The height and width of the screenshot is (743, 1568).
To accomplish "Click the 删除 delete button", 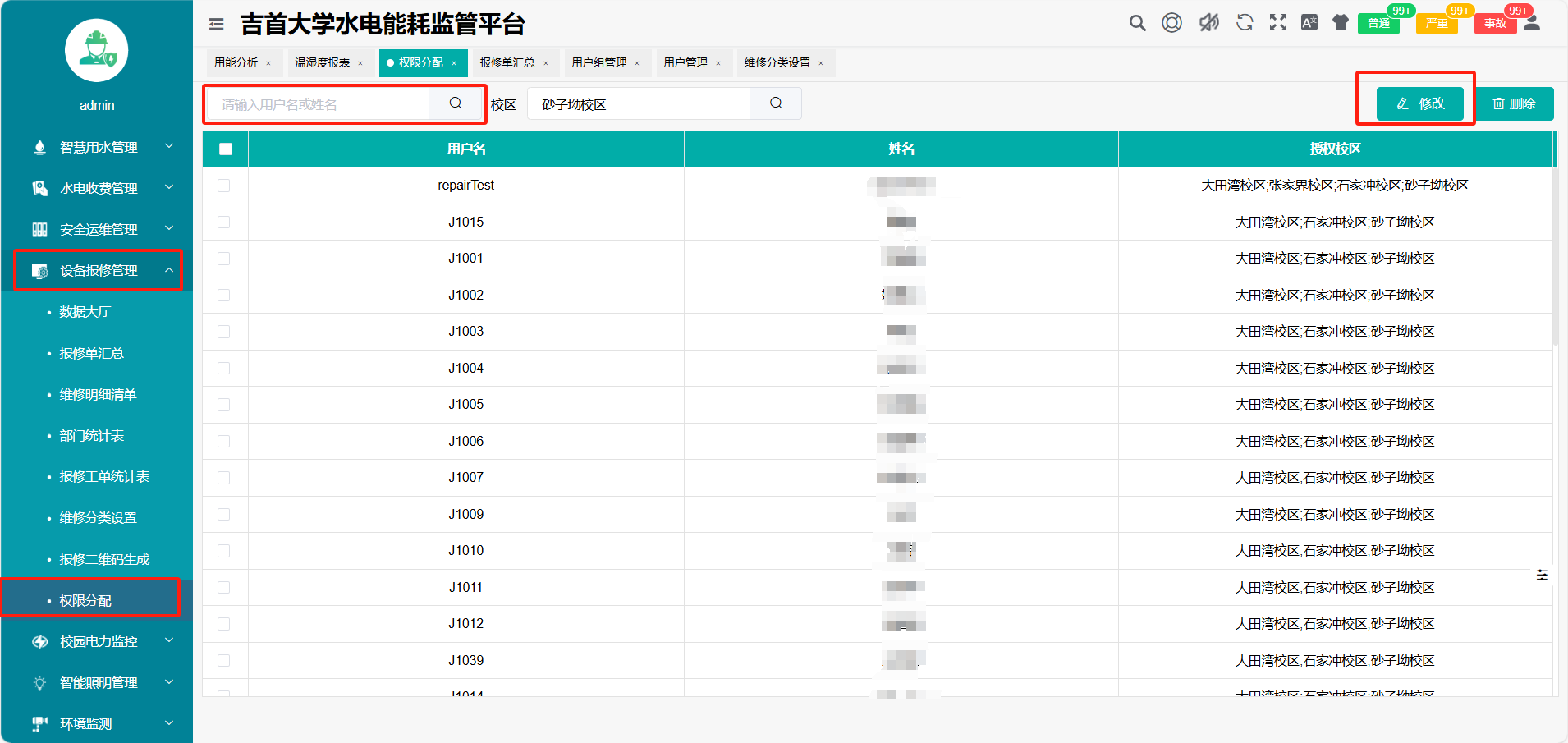I will tap(1514, 103).
